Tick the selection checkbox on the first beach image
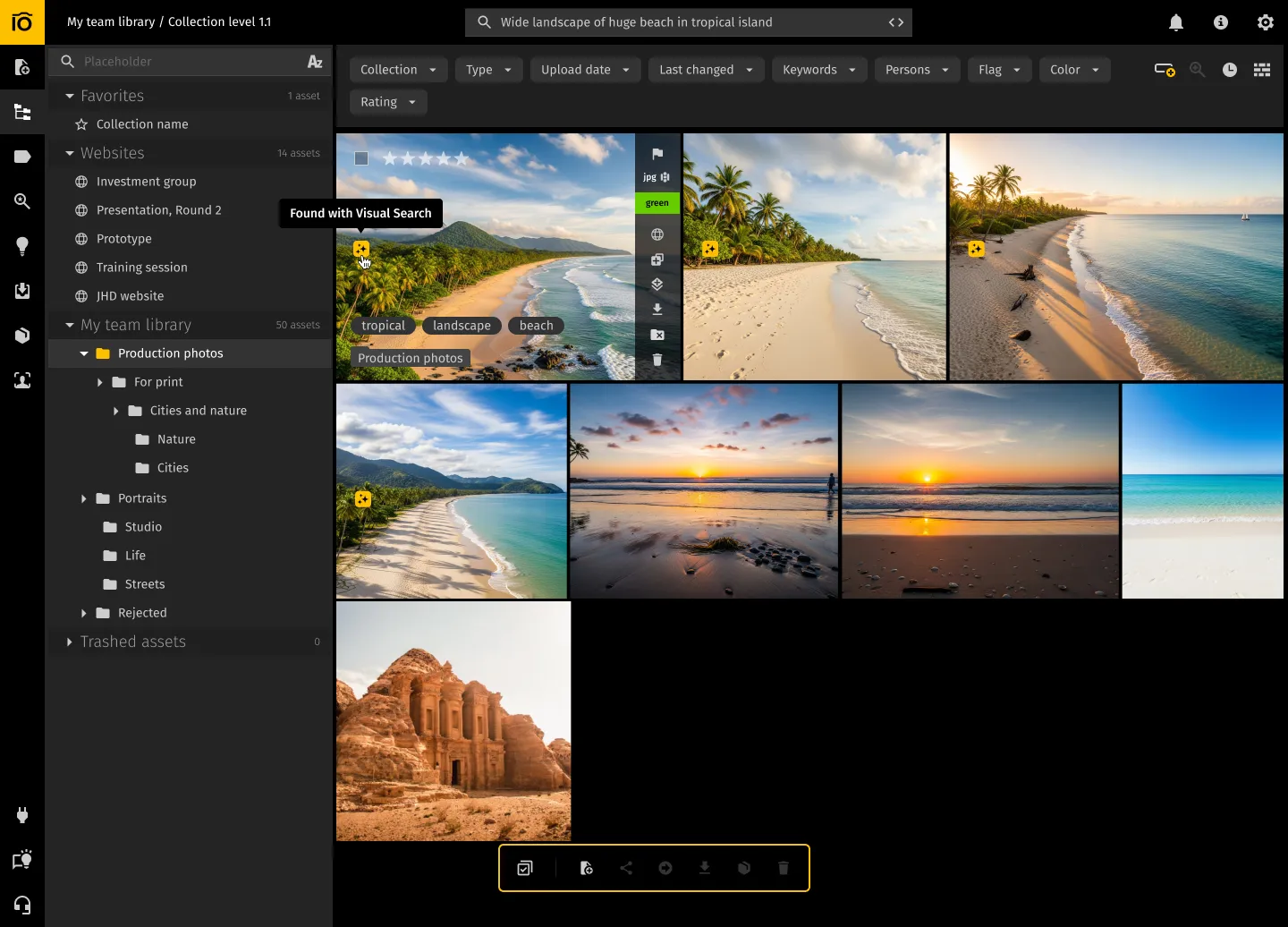 tap(361, 157)
